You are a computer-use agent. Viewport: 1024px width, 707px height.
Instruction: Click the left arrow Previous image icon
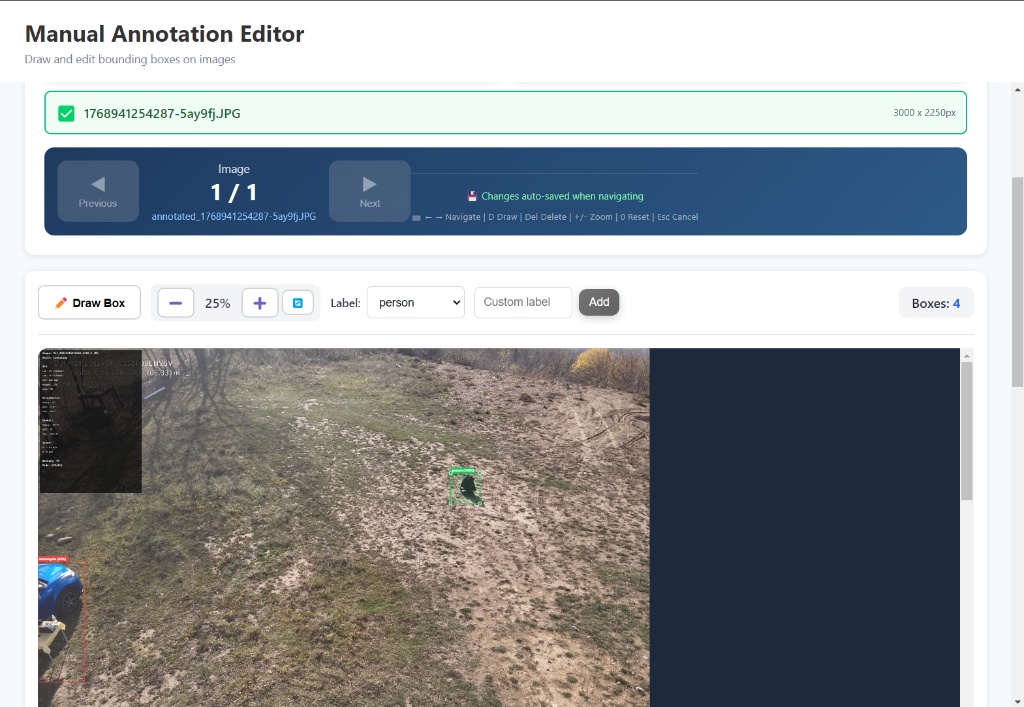coord(98,184)
